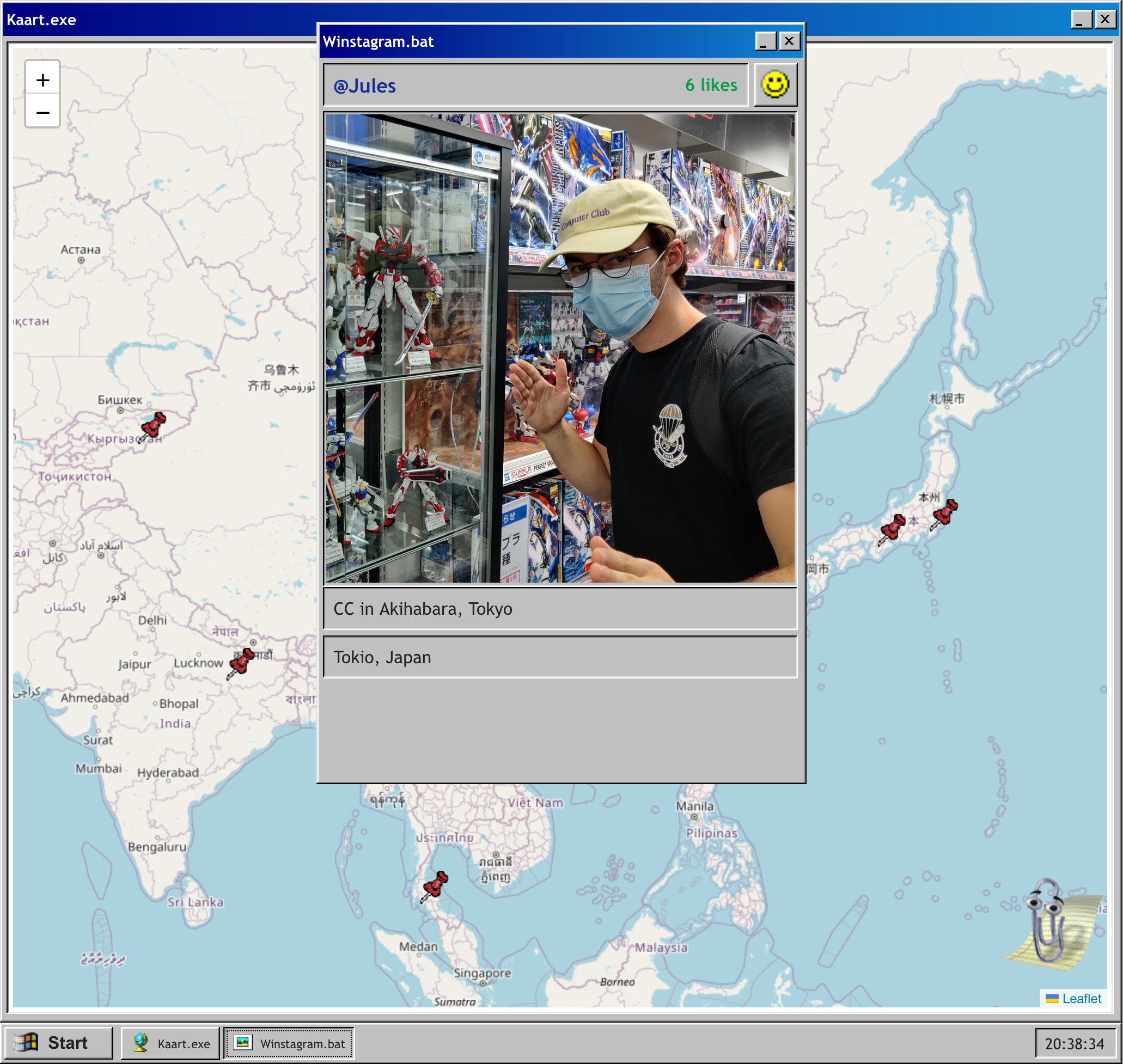Click the western pushpin on Japan
Viewport: 1123px width, 1064px height.
[892, 529]
